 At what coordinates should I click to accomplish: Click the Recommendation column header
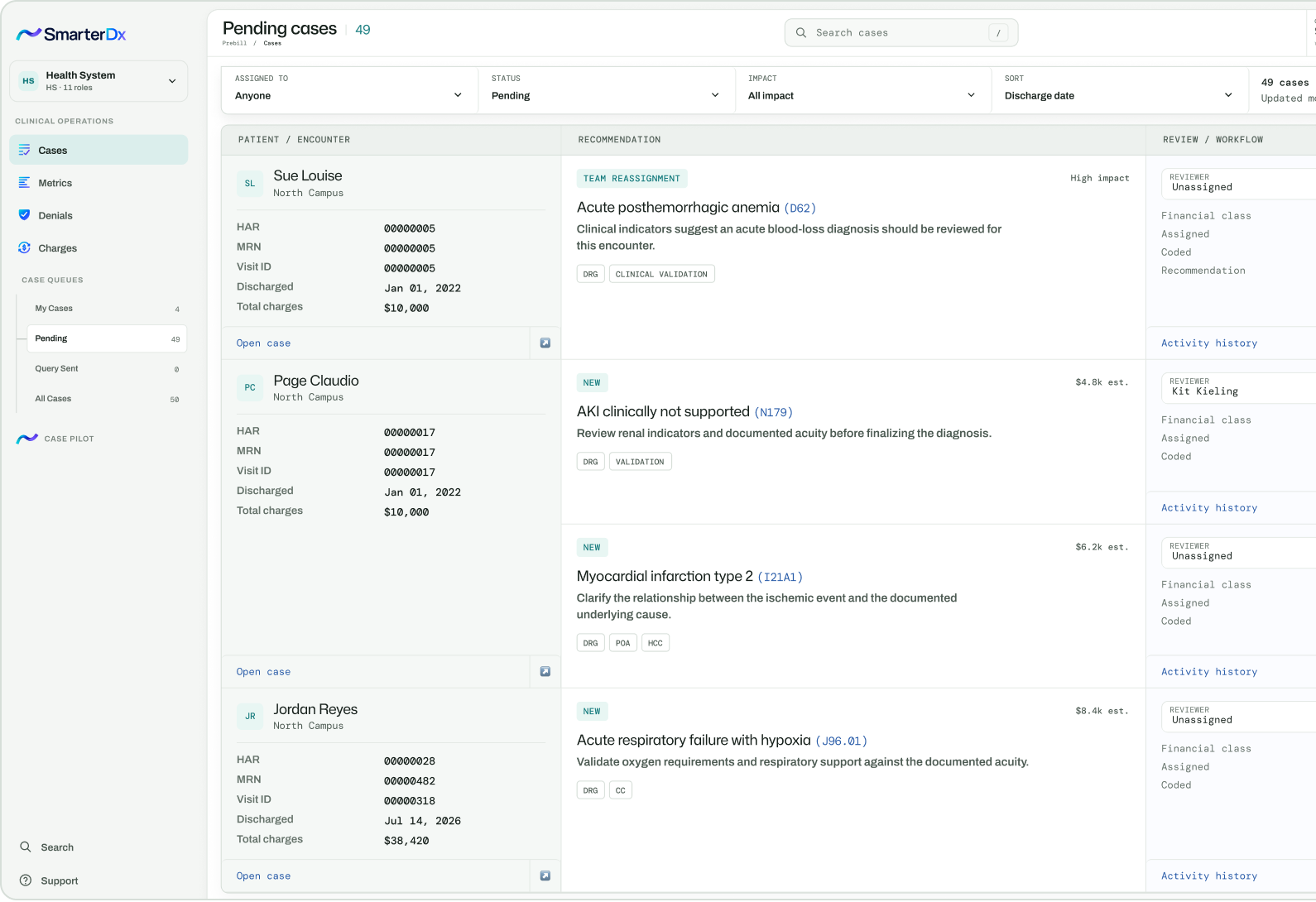[x=619, y=140]
